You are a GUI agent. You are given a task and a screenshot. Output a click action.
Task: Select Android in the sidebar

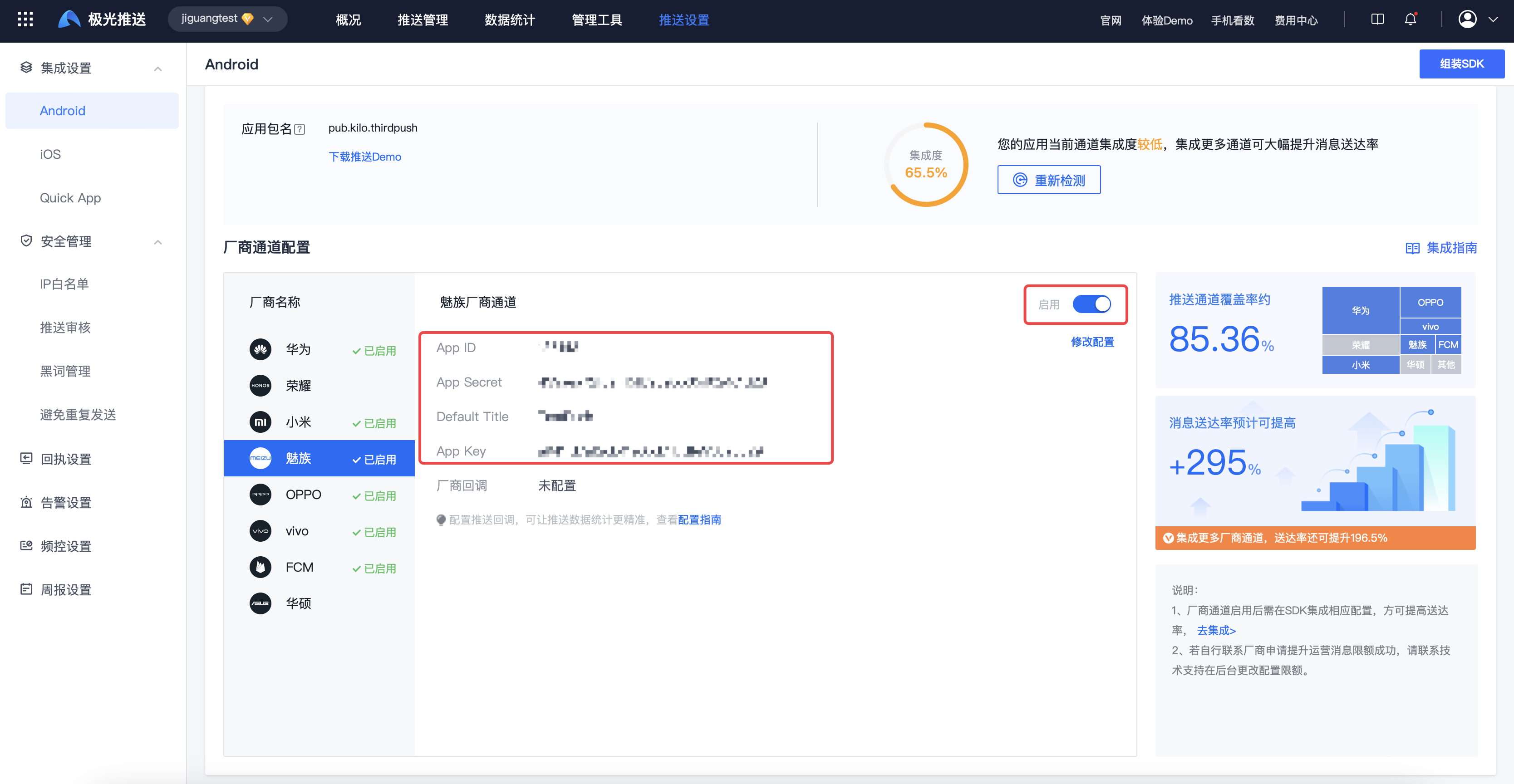click(x=92, y=111)
